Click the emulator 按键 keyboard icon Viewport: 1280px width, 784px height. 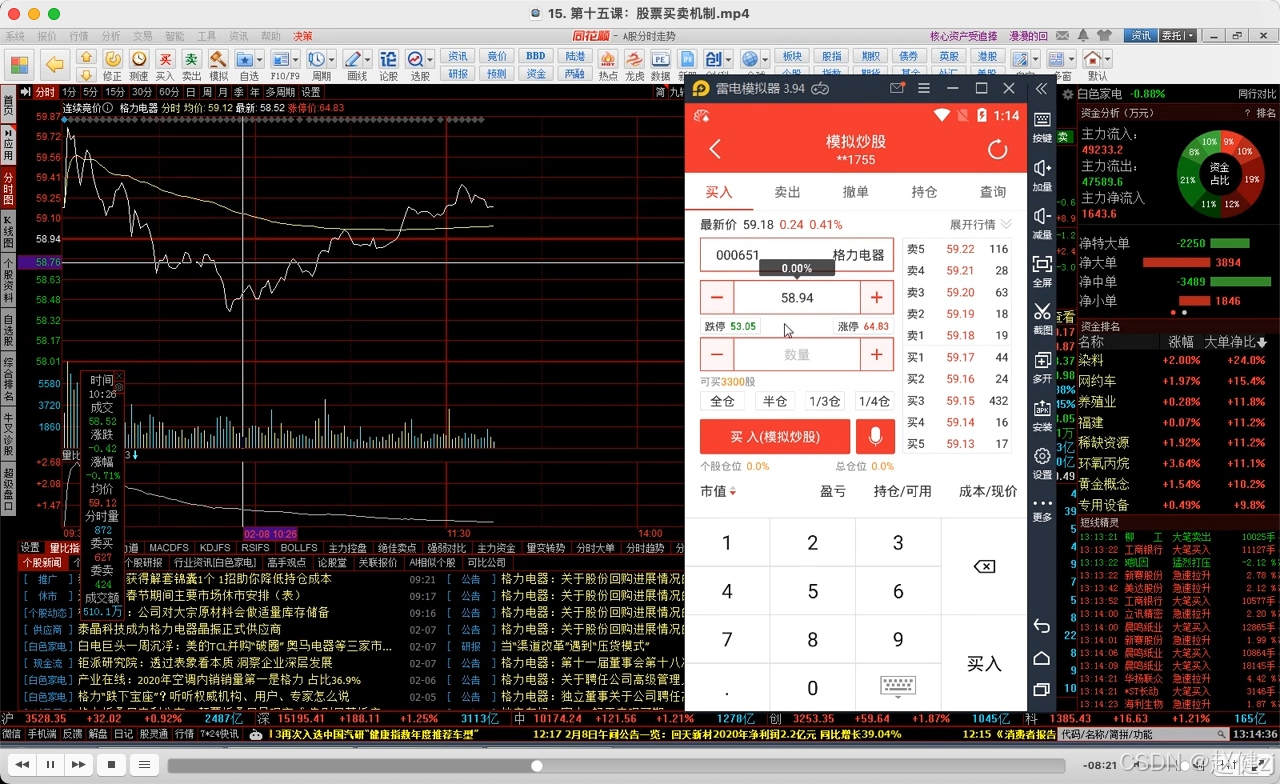pyautogui.click(x=1042, y=126)
